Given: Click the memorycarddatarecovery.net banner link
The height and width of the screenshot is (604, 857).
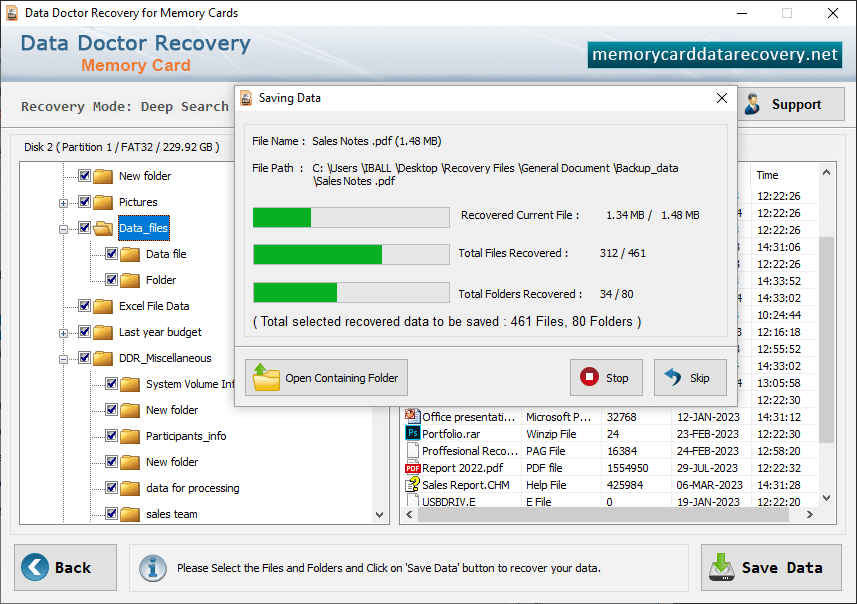Looking at the screenshot, I should pyautogui.click(x=715, y=55).
